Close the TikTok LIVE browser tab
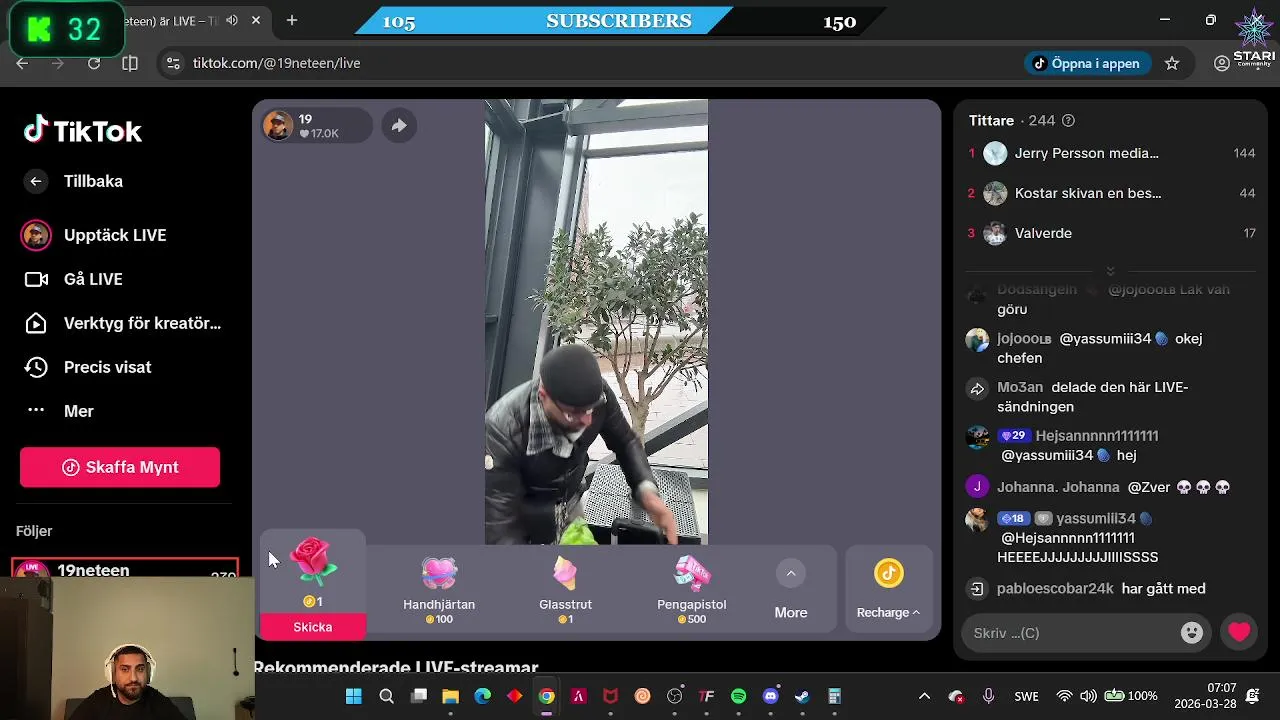Screen dimensions: 1280x720 tap(256, 20)
